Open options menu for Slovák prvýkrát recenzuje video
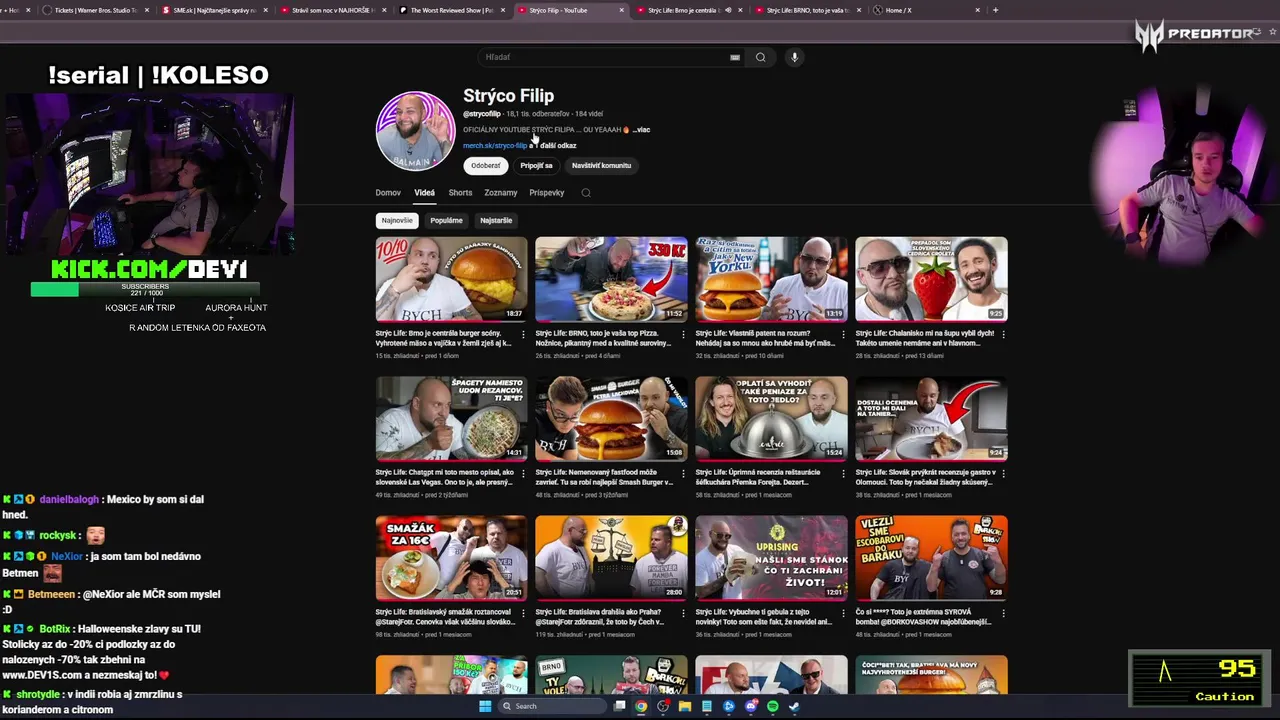Viewport: 1280px width, 720px height. pos(1003,473)
